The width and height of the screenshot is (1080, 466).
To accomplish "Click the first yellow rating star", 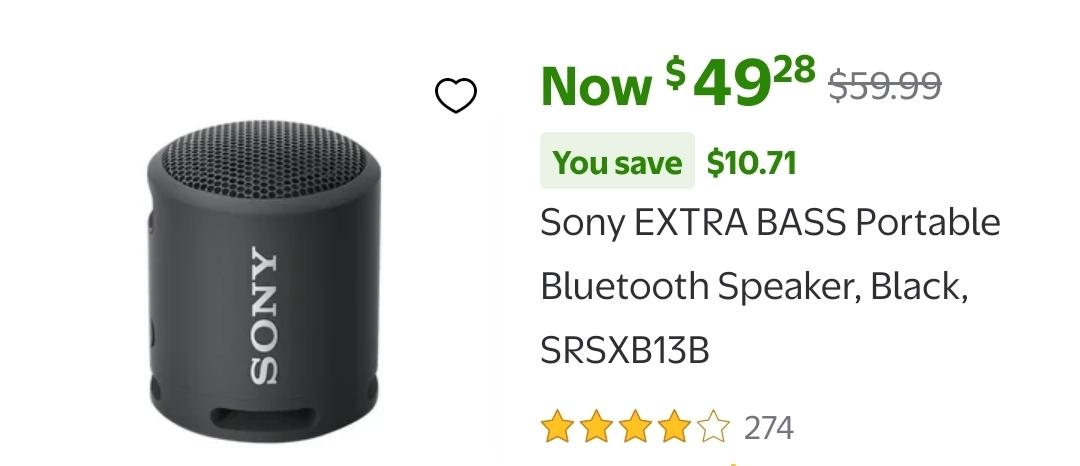I will click(x=557, y=429).
